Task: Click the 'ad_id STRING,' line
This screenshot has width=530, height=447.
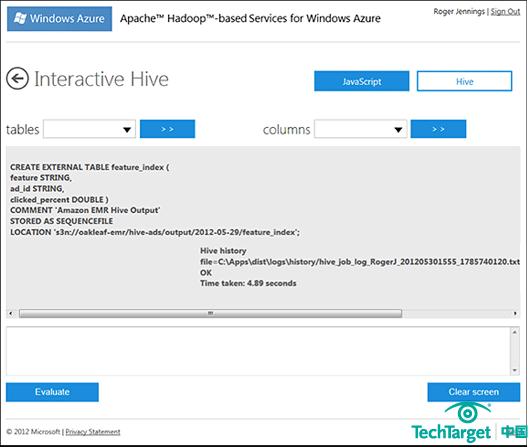Action: [x=37, y=189]
